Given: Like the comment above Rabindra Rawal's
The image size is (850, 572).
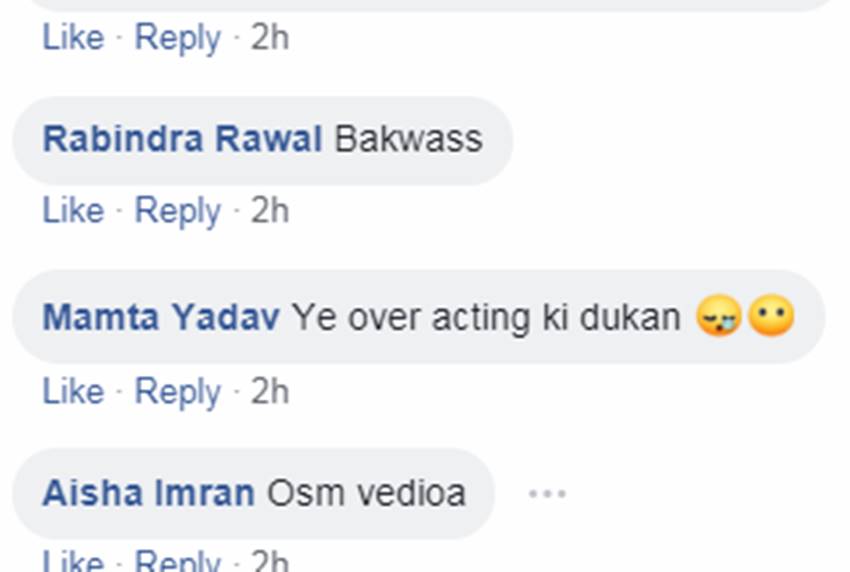Looking at the screenshot, I should 73,38.
